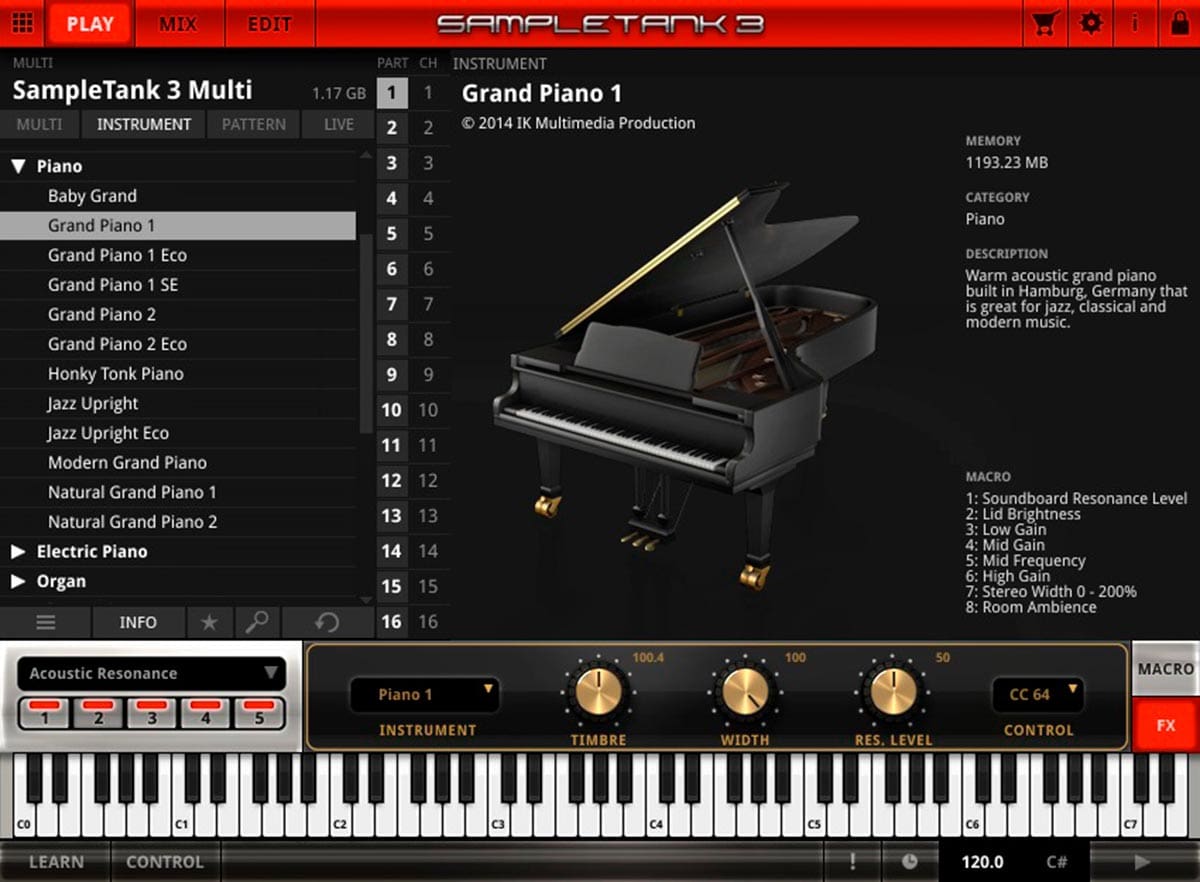Image resolution: width=1200 pixels, height=882 pixels.
Task: Open the LIVE browser tab
Action: tap(338, 124)
